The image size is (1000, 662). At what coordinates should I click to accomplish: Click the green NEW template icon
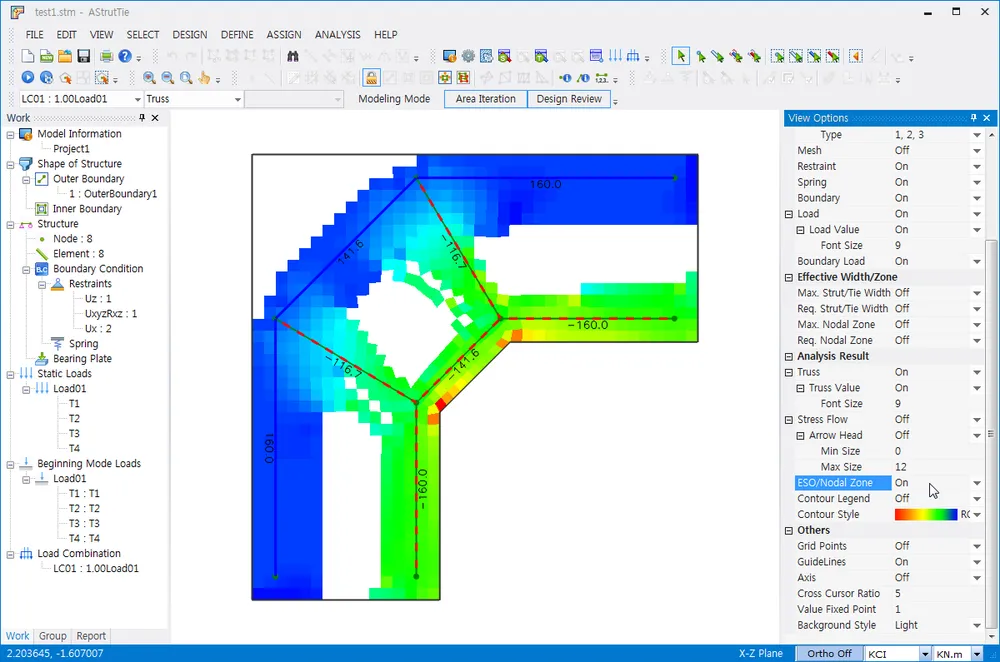(x=47, y=56)
